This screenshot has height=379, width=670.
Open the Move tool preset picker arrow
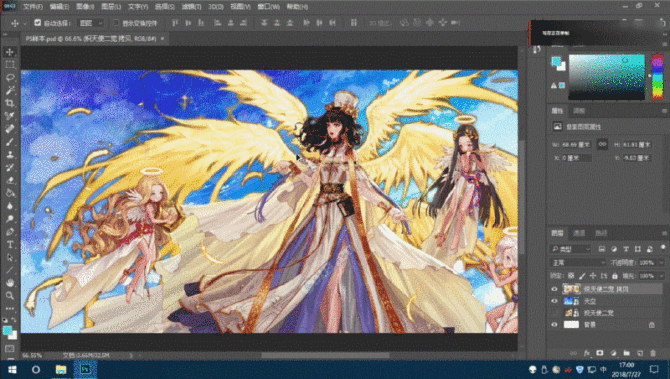pos(25,24)
